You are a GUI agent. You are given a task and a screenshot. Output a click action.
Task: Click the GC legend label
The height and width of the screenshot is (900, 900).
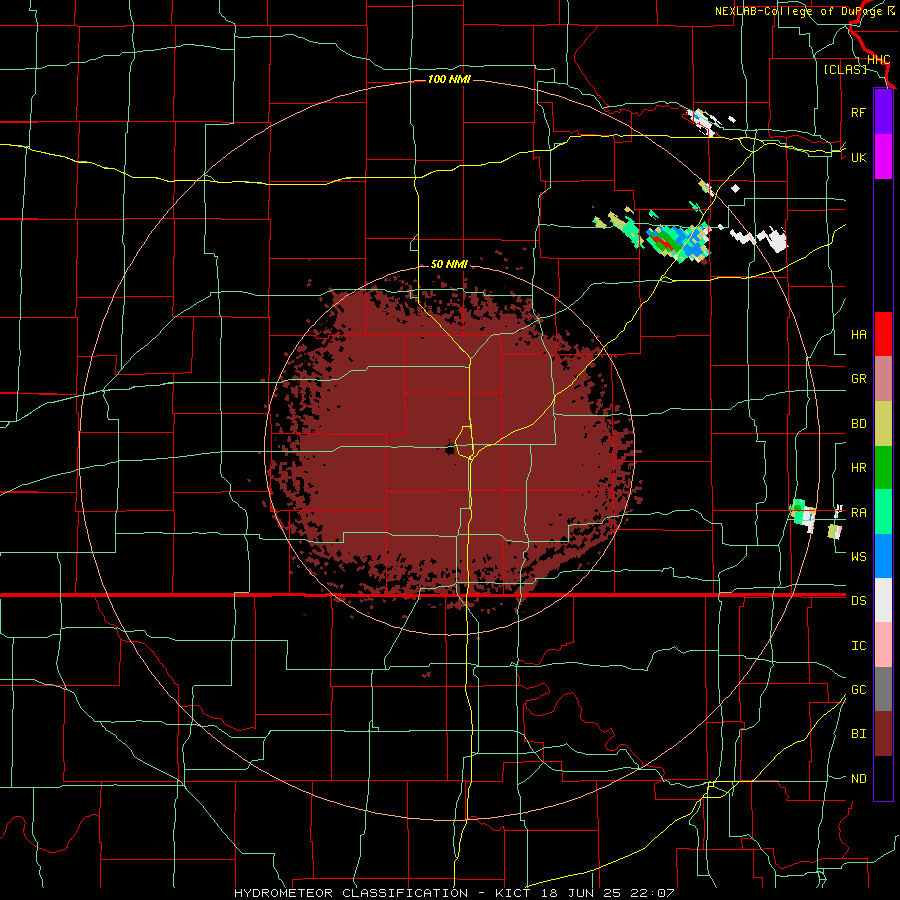click(858, 690)
